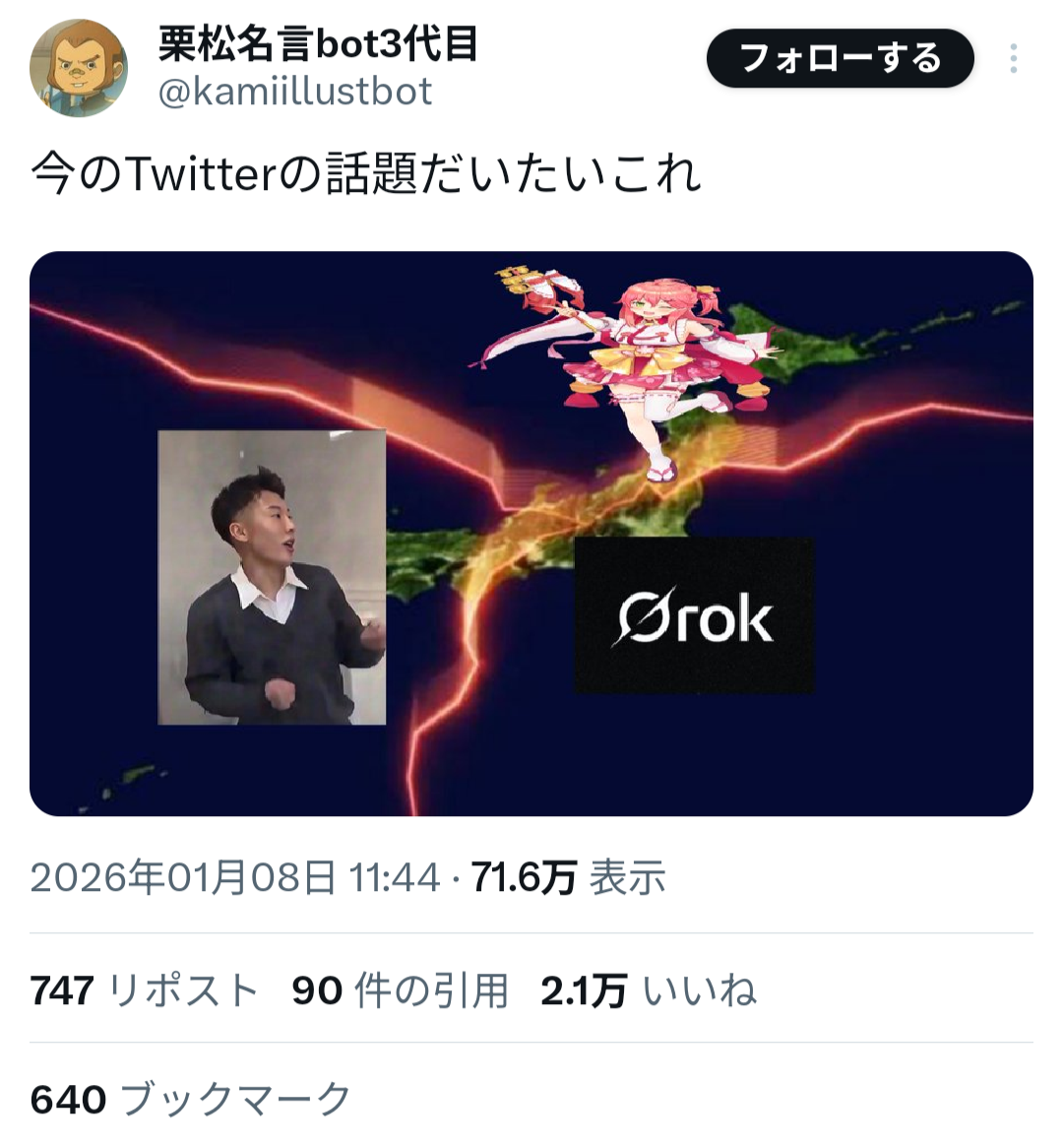Open the @kamiillustbot handle link
This screenshot has height=1148, width=1063.
pyautogui.click(x=295, y=92)
